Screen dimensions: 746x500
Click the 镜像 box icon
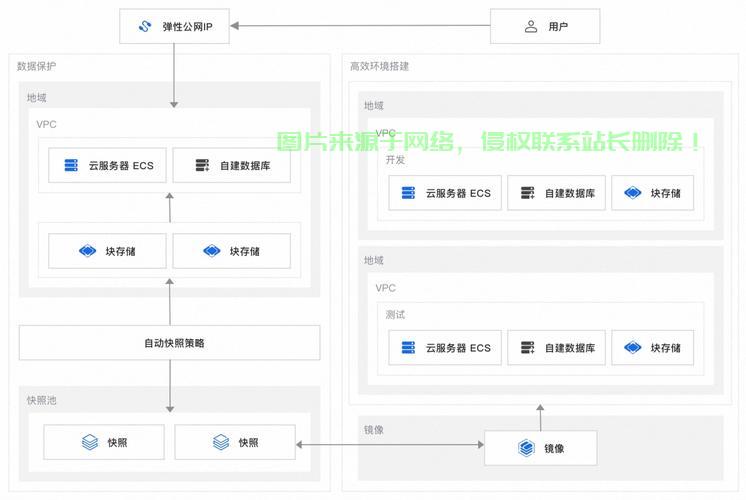[526, 448]
